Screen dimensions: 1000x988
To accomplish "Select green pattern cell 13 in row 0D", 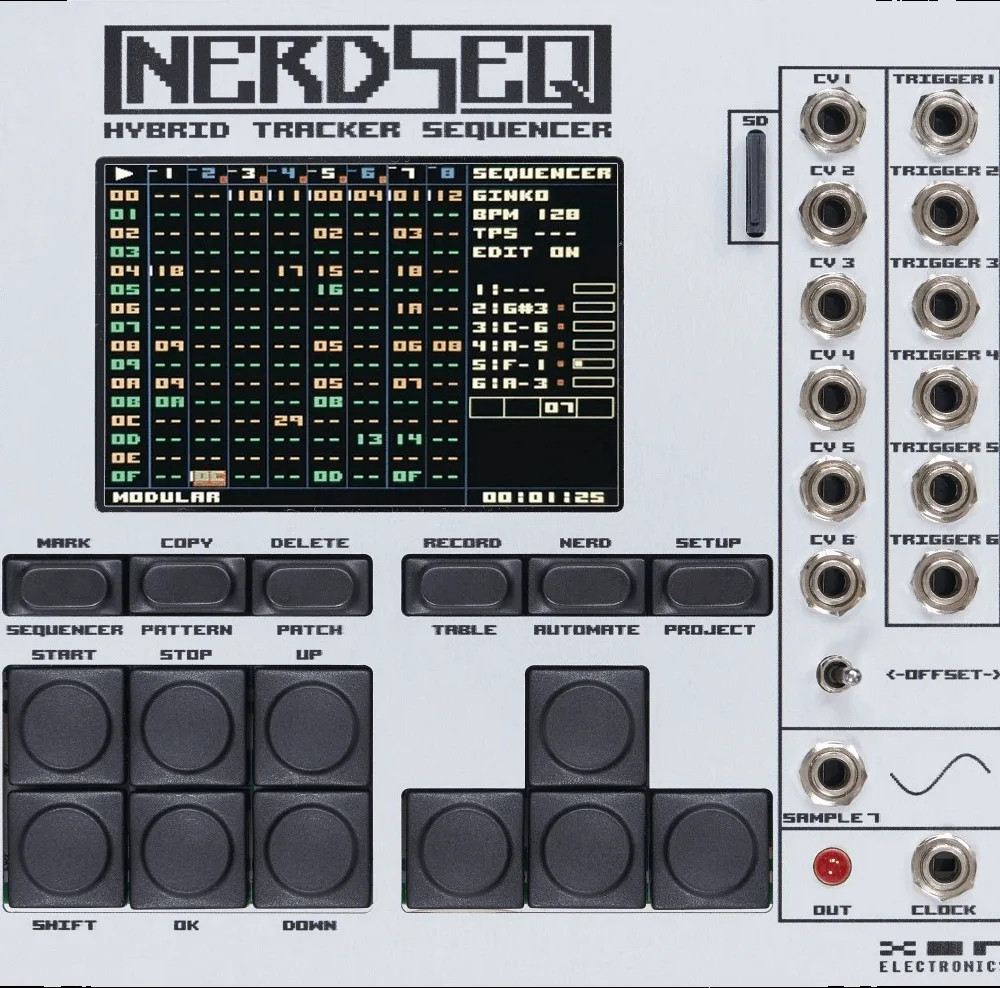I will pyautogui.click(x=369, y=439).
